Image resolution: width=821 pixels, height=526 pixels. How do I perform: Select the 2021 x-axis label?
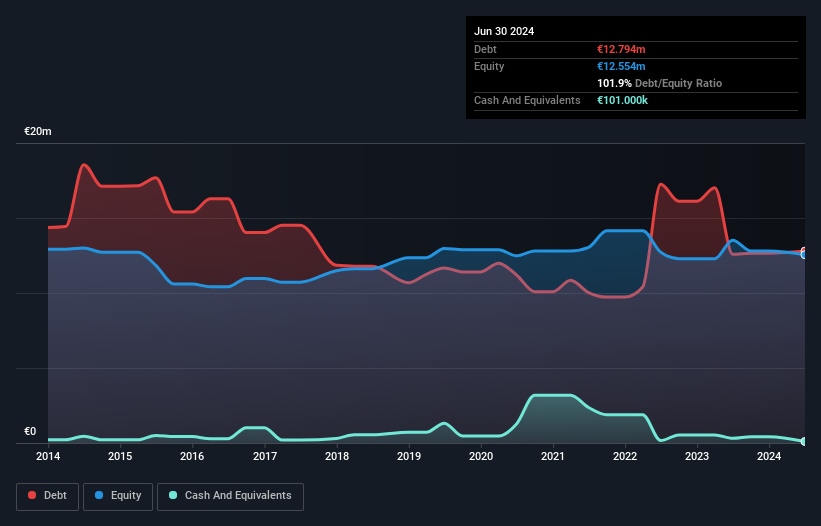coord(553,456)
